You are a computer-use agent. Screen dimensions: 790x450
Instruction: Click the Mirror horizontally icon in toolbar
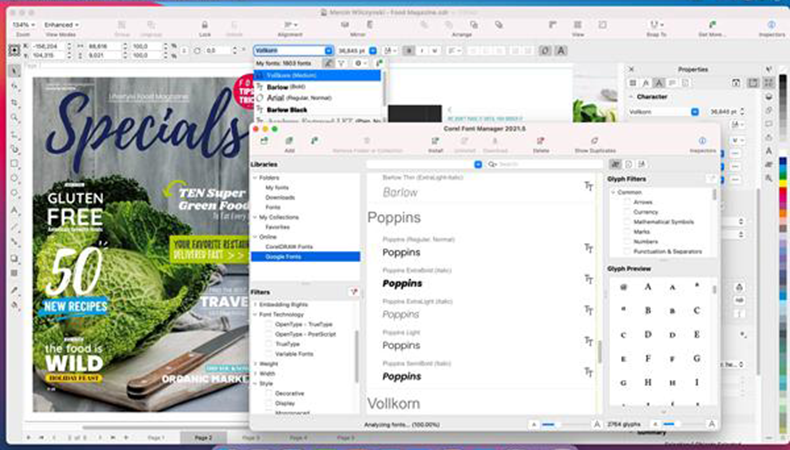(x=345, y=25)
